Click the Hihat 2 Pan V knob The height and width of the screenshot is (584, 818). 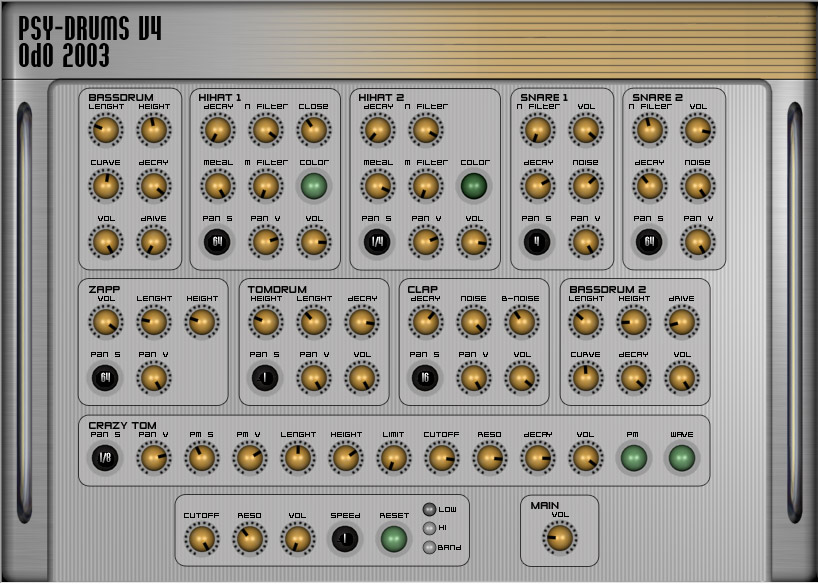pyautogui.click(x=426, y=242)
